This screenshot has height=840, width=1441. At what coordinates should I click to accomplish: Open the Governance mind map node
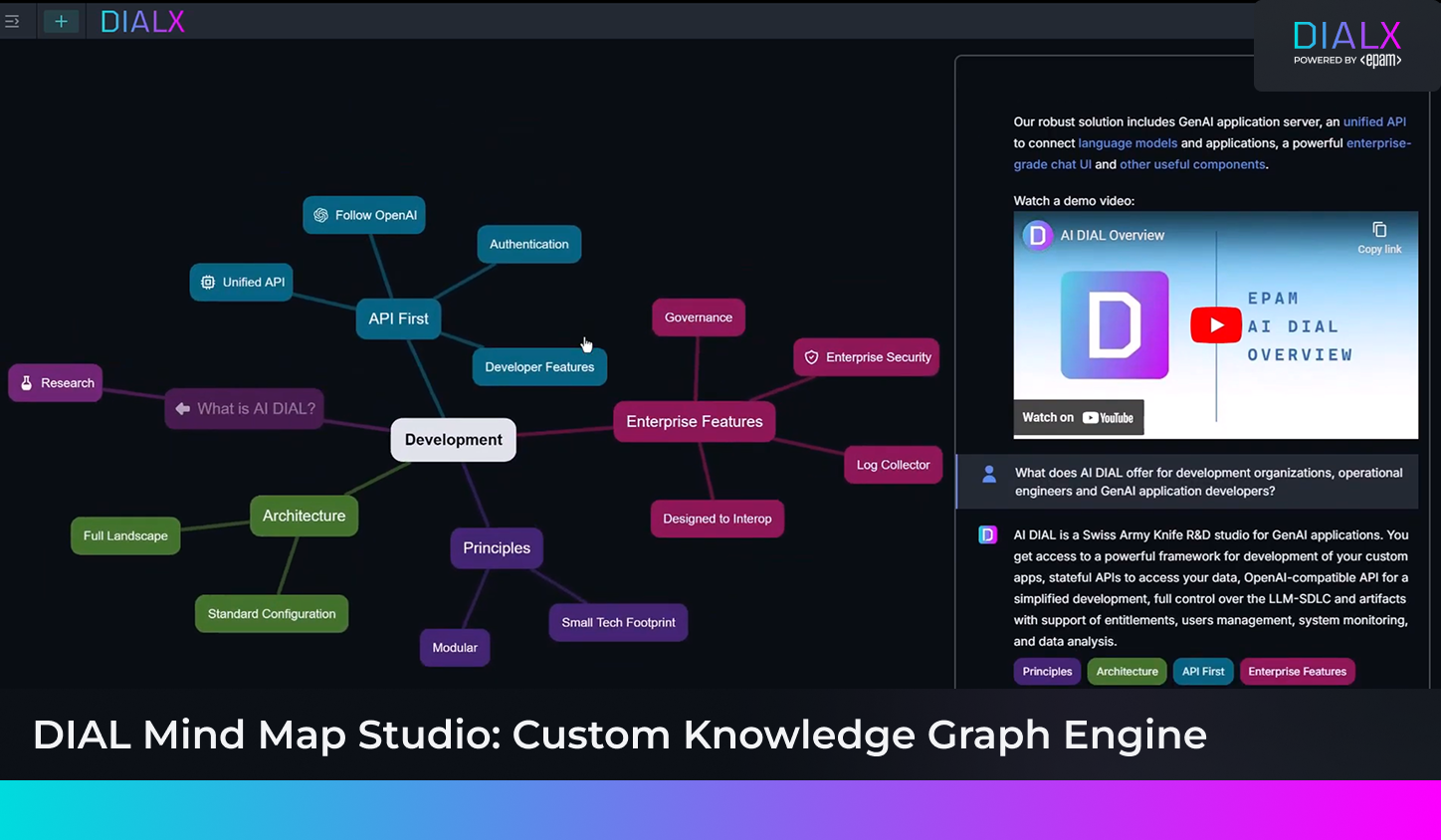point(698,317)
